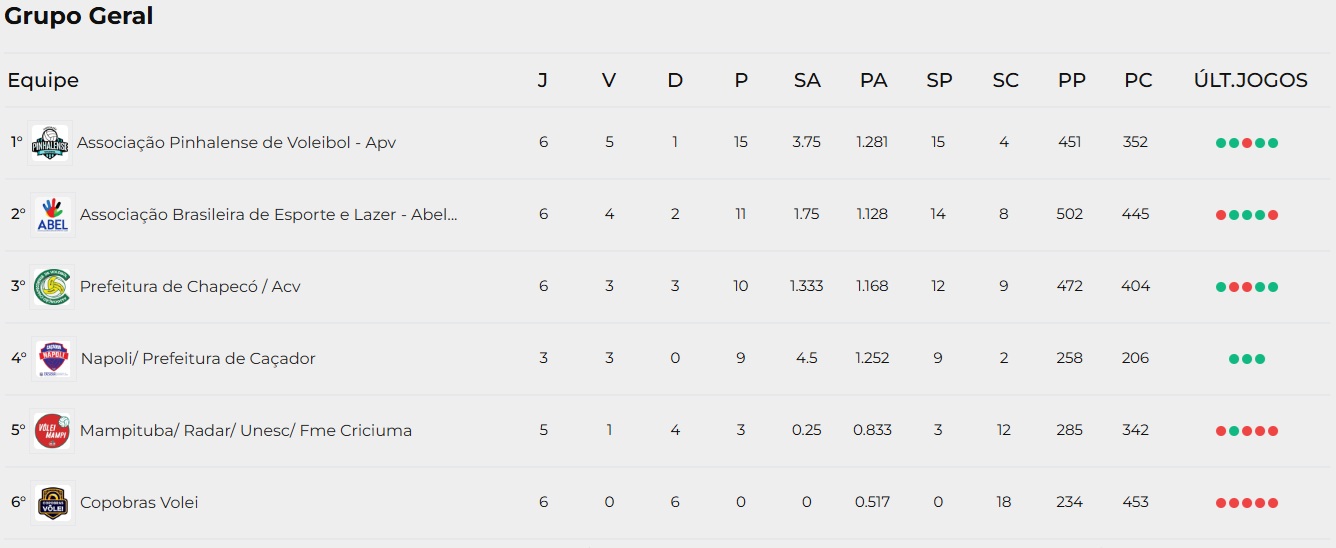Click the ÚLT.JOGOS column header

click(1250, 80)
